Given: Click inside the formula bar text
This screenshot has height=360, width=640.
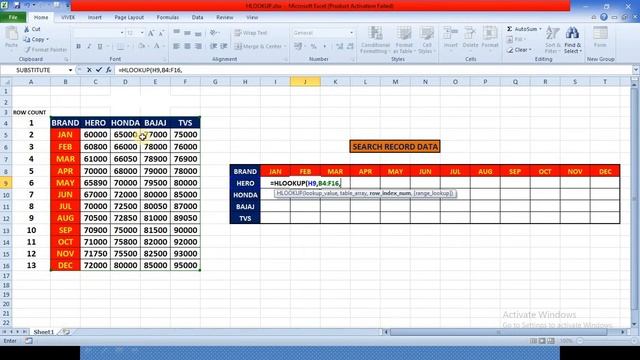Looking at the screenshot, I should click(x=150, y=70).
